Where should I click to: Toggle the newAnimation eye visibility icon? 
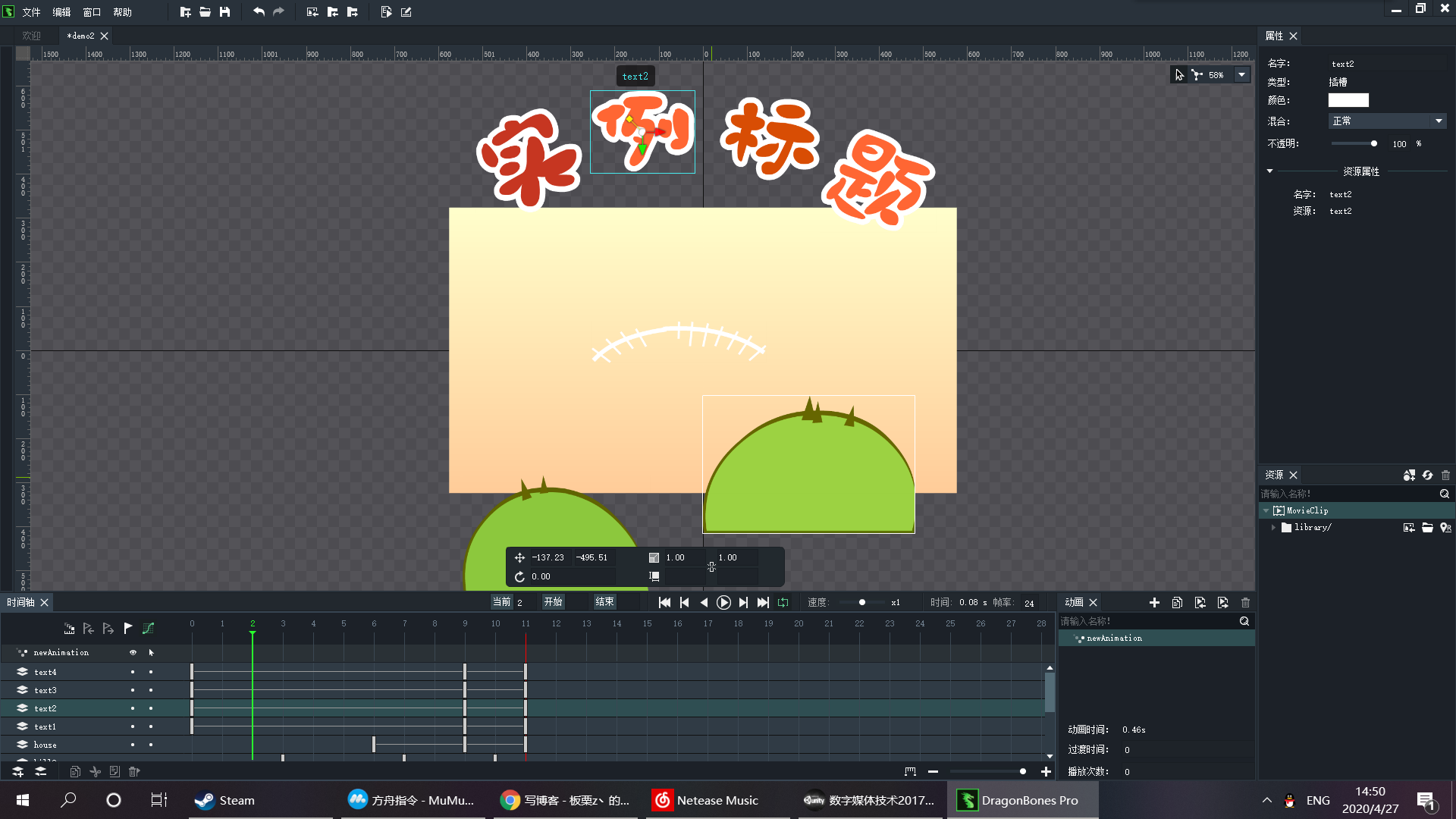click(133, 652)
